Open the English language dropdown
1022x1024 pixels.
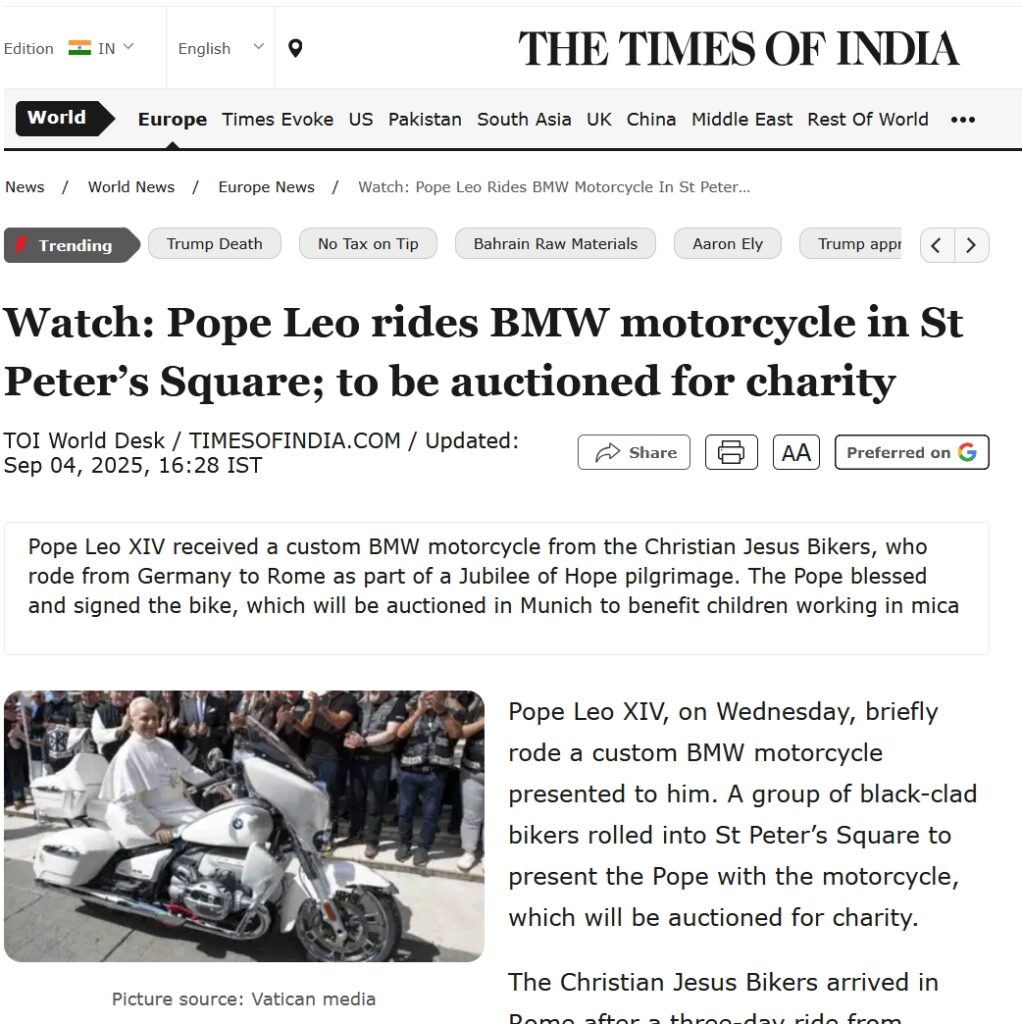click(x=220, y=48)
